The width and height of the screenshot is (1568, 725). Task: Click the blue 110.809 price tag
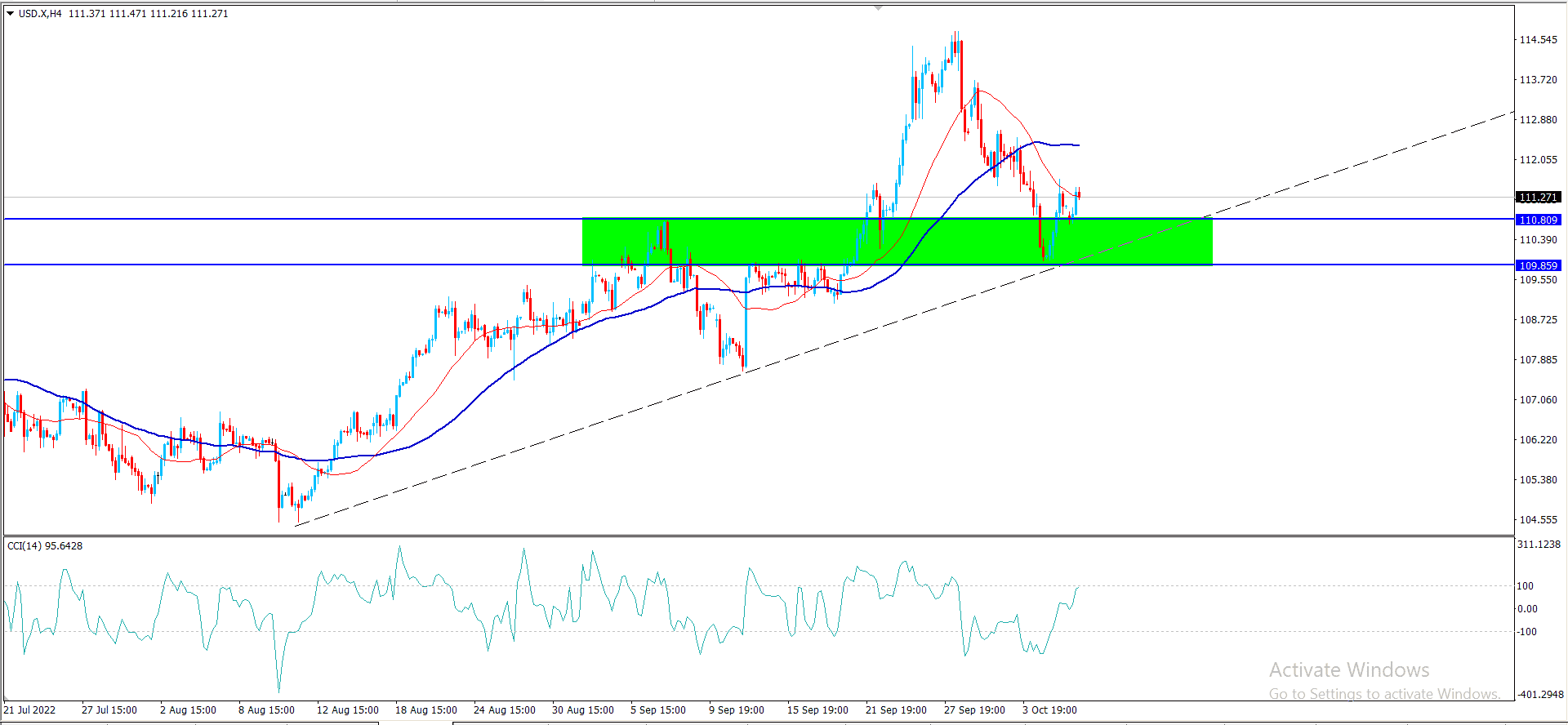point(1538,220)
